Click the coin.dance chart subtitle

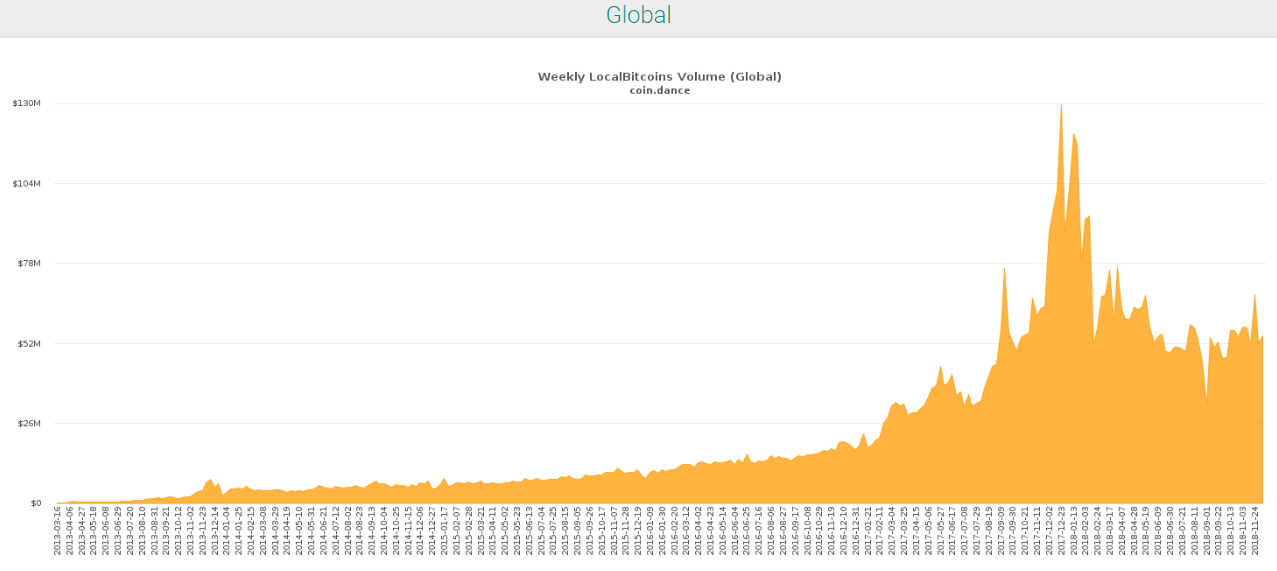659,91
